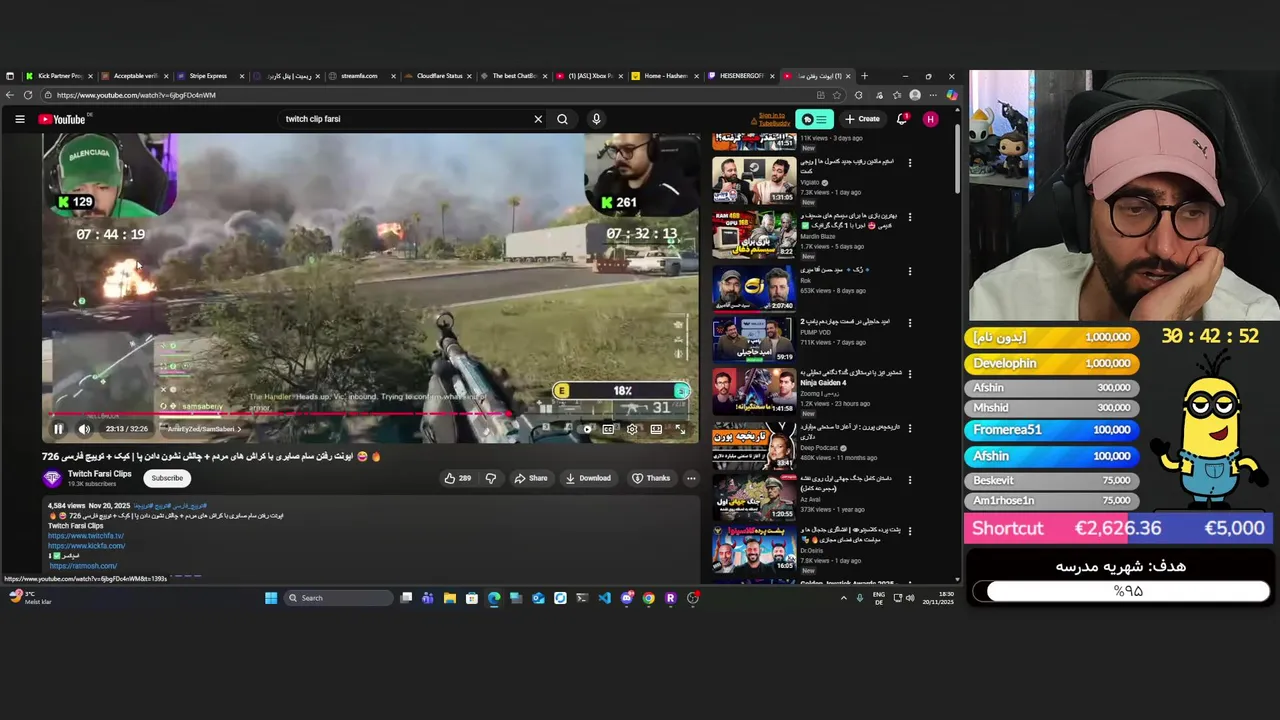The width and height of the screenshot is (1280, 720).
Task: Click the Thanks button
Action: coord(651,478)
